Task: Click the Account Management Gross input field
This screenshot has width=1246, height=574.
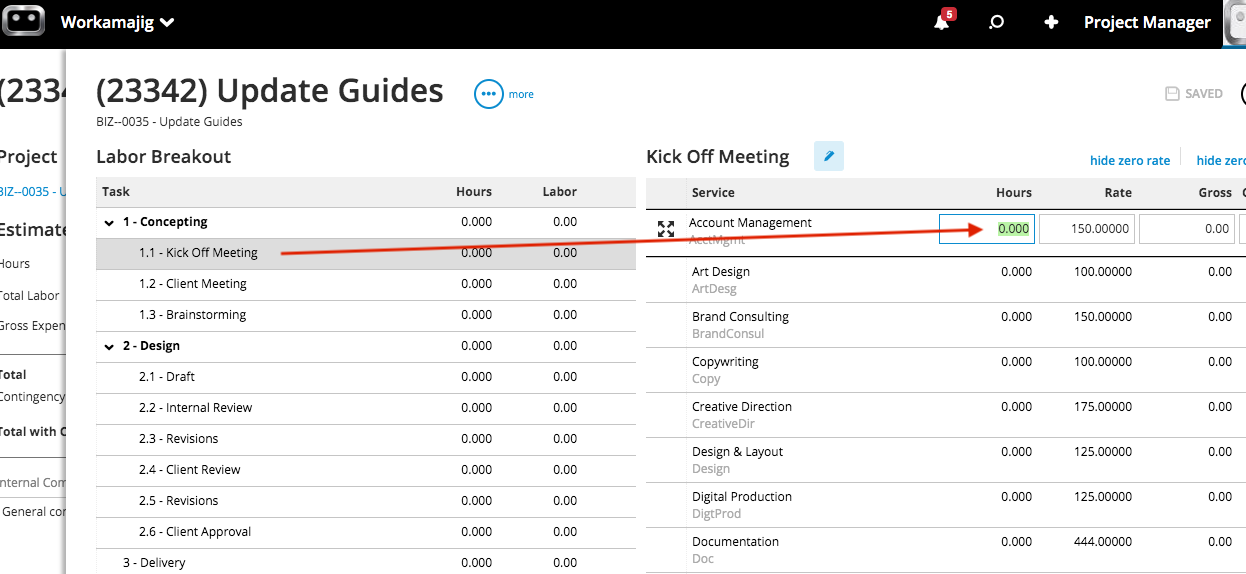Action: pos(1187,228)
